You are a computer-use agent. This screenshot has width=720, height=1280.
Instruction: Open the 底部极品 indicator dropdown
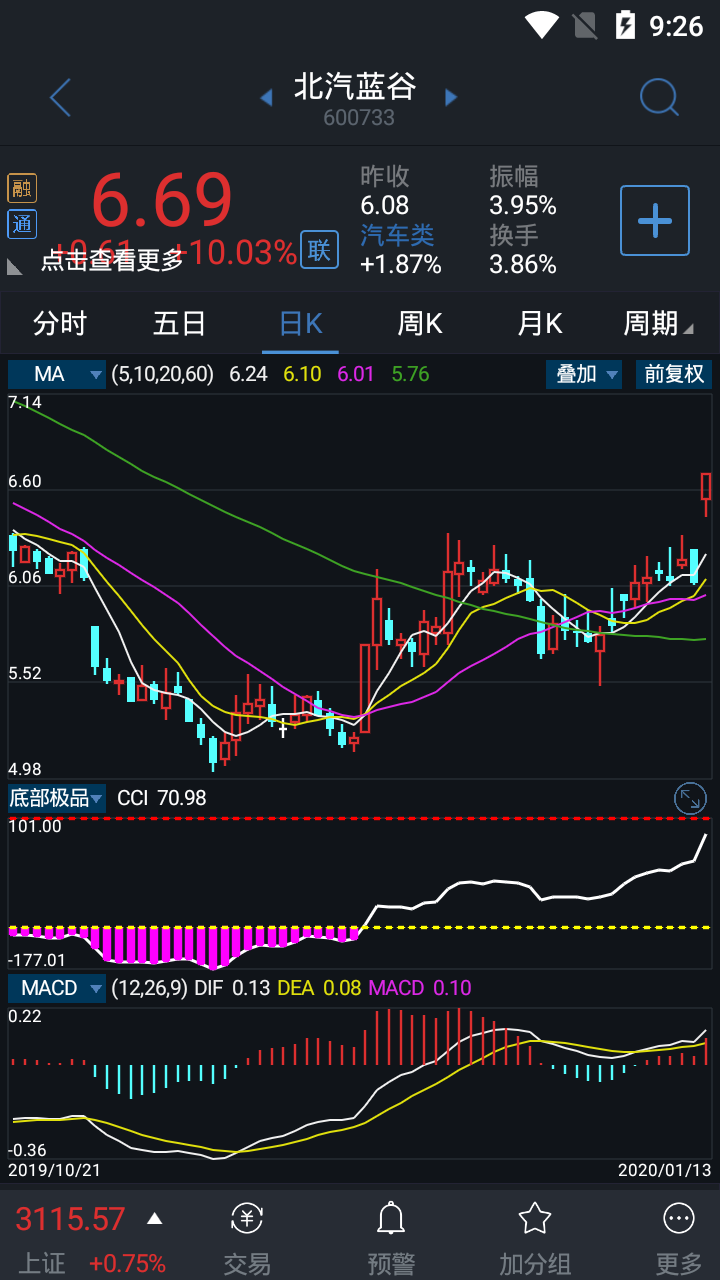point(57,798)
